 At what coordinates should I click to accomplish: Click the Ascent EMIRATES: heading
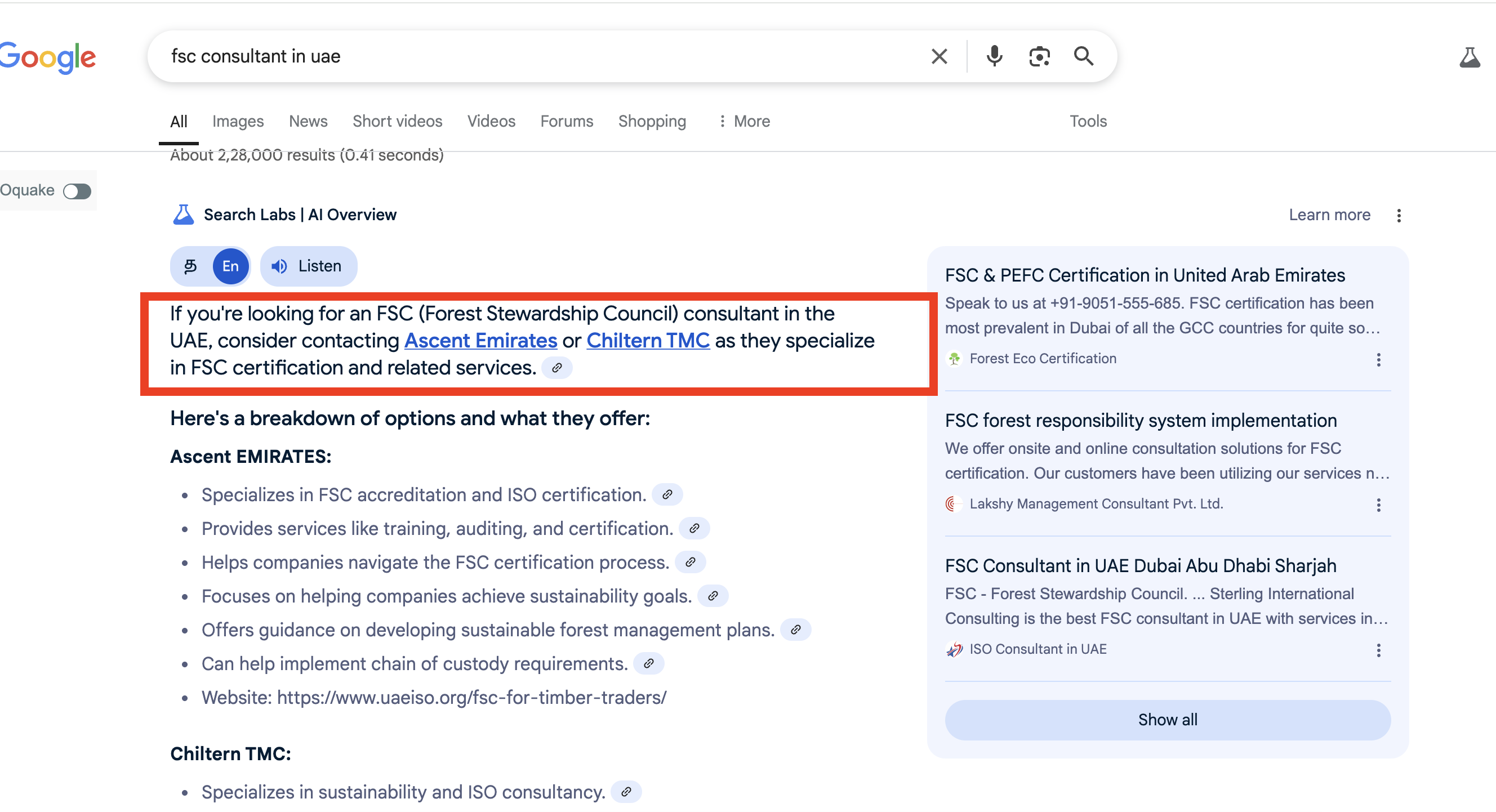[251, 457]
